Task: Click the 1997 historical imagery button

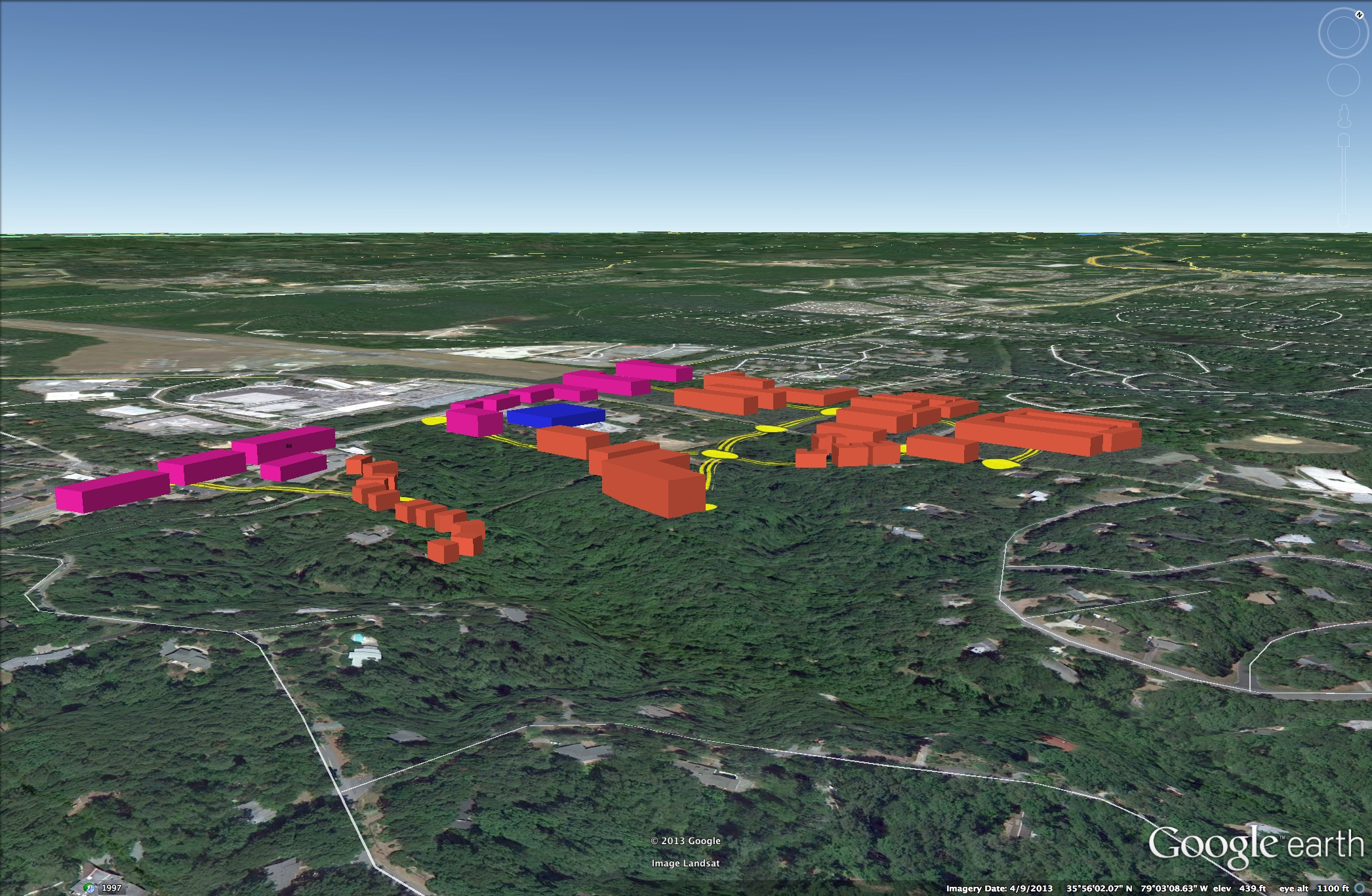Action: coord(111,888)
